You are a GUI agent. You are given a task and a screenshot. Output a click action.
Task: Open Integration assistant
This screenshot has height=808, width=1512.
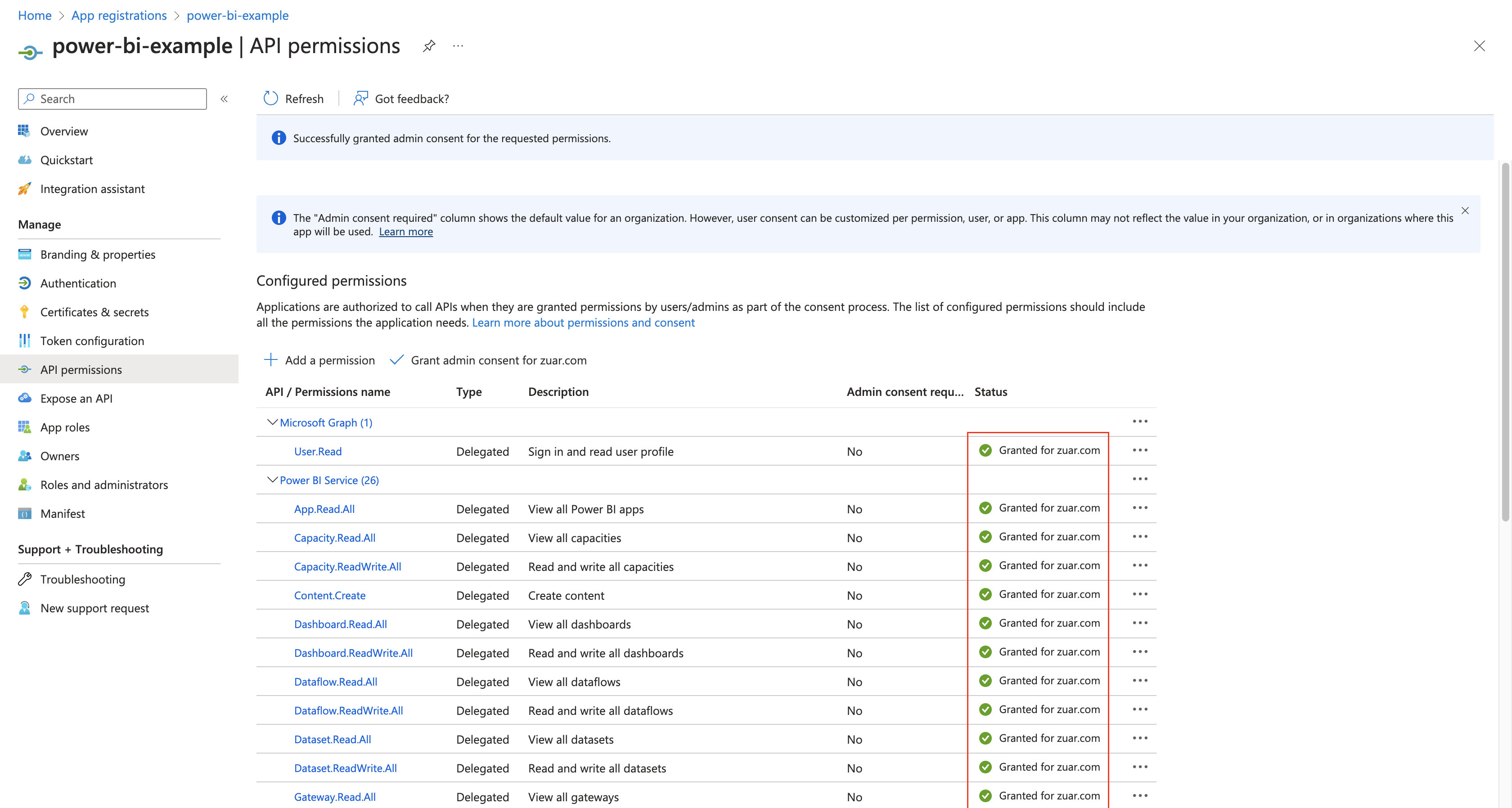(92, 189)
